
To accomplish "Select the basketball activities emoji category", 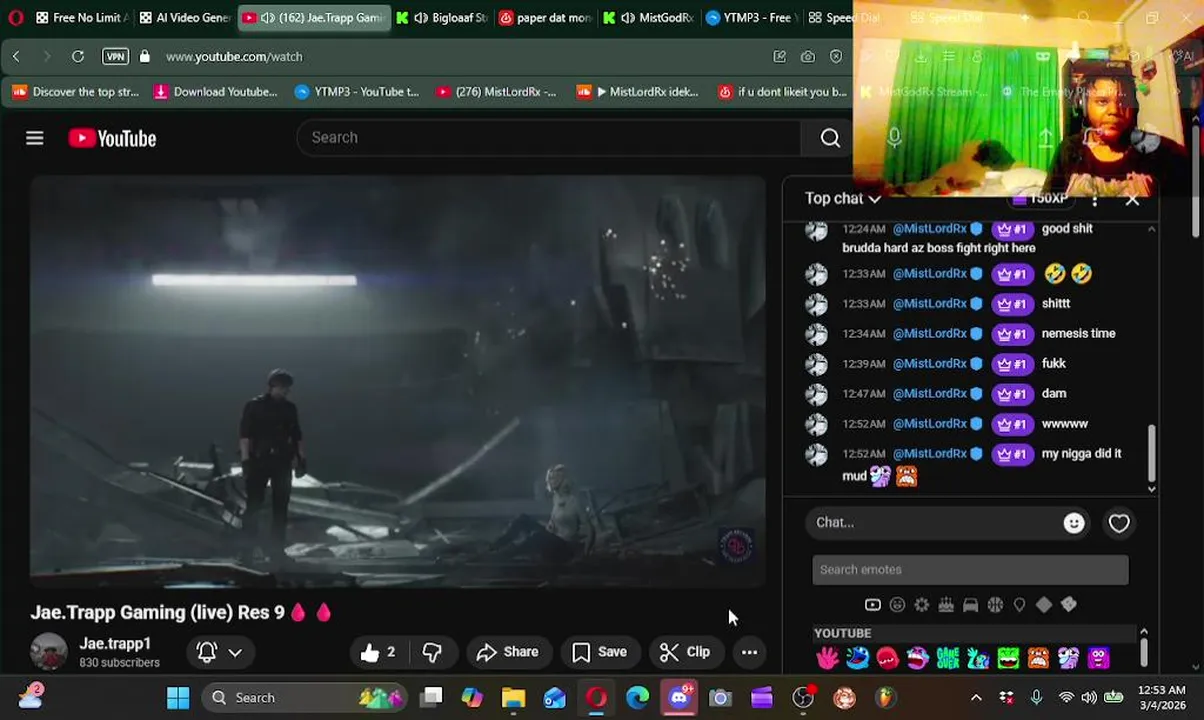I will [x=995, y=605].
